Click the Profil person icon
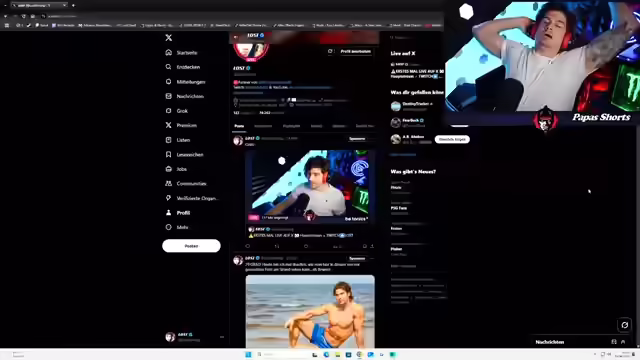640x360 pixels. click(x=169, y=213)
